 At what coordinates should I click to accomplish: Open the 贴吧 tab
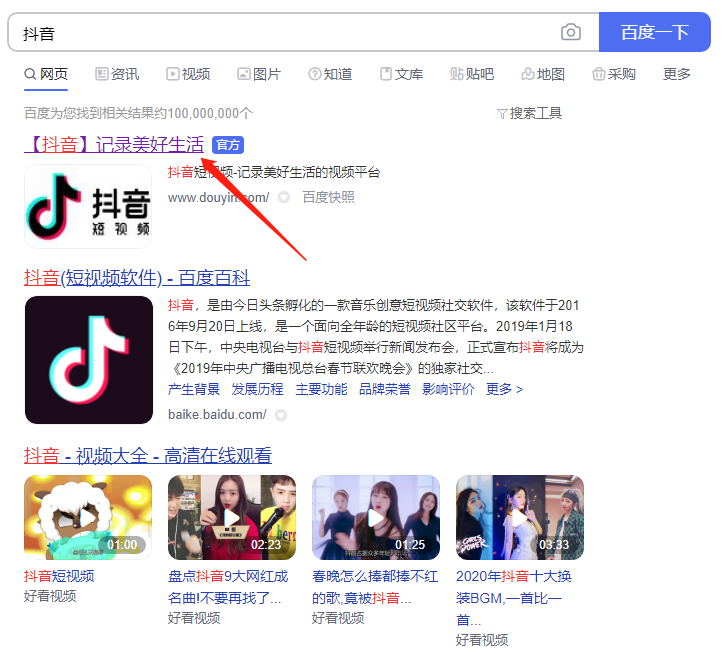[472, 74]
